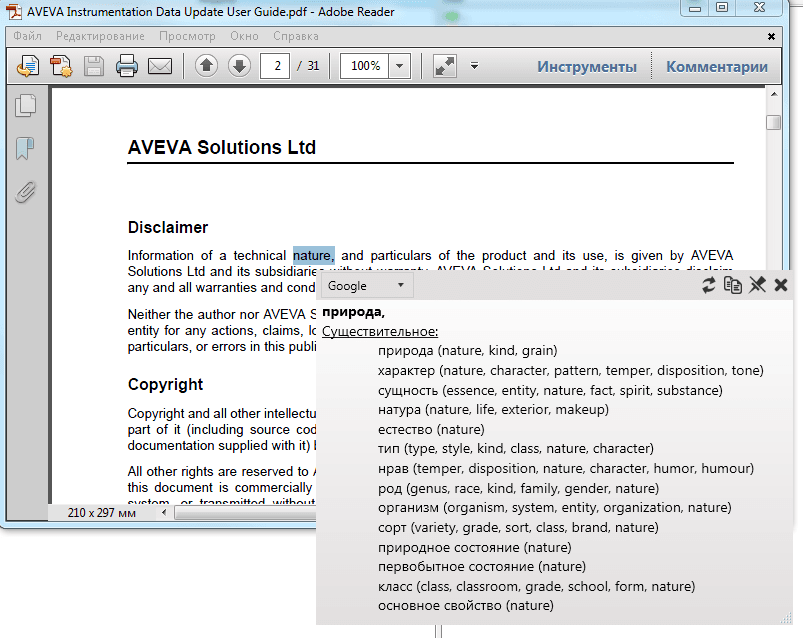Show page thumbnails panel icon
803x638 pixels.
[26, 105]
